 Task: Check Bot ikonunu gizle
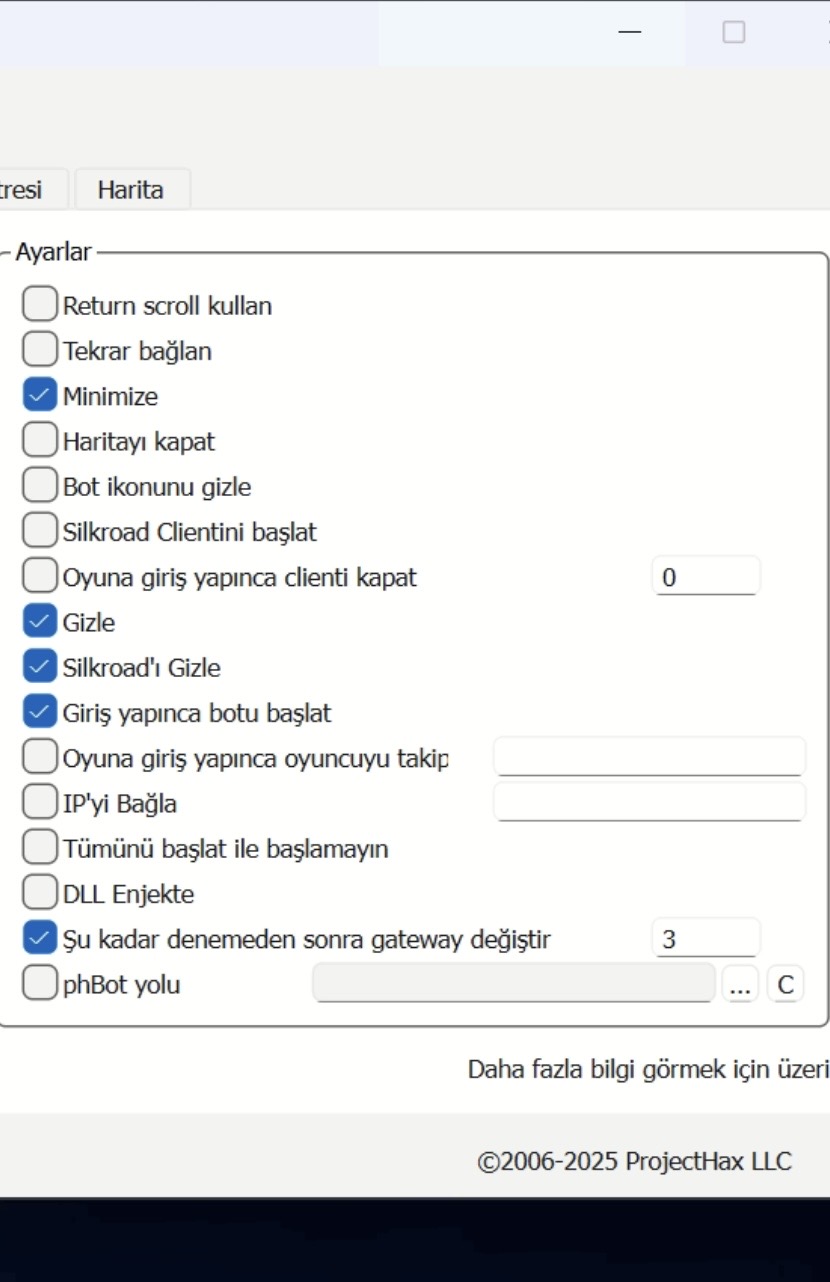[40, 487]
